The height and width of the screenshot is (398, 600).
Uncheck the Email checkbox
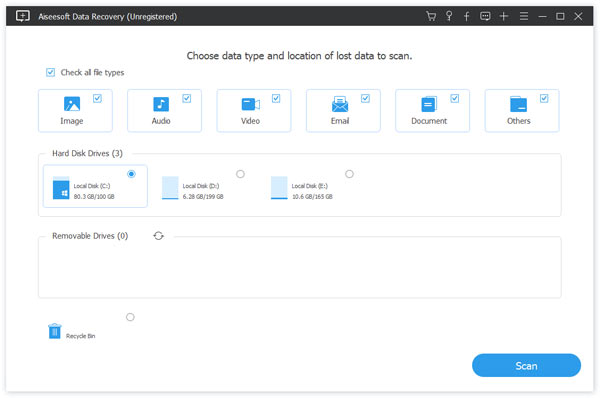365,98
